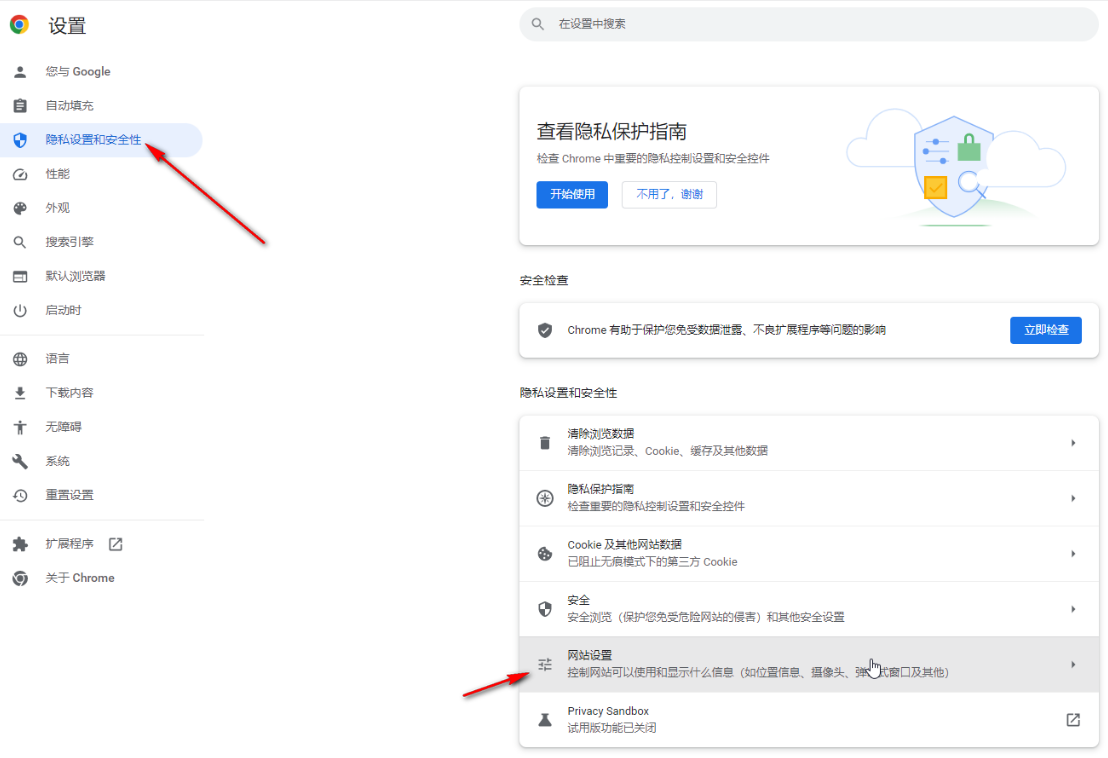This screenshot has height=758, width=1108.
Task: Click the search magnifier icon in settings search
Action: (x=538, y=24)
